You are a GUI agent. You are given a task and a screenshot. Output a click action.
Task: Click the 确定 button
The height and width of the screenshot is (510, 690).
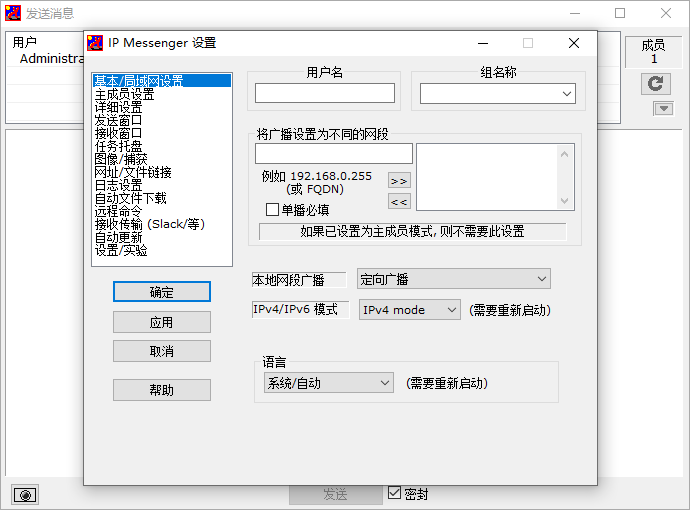pos(161,292)
